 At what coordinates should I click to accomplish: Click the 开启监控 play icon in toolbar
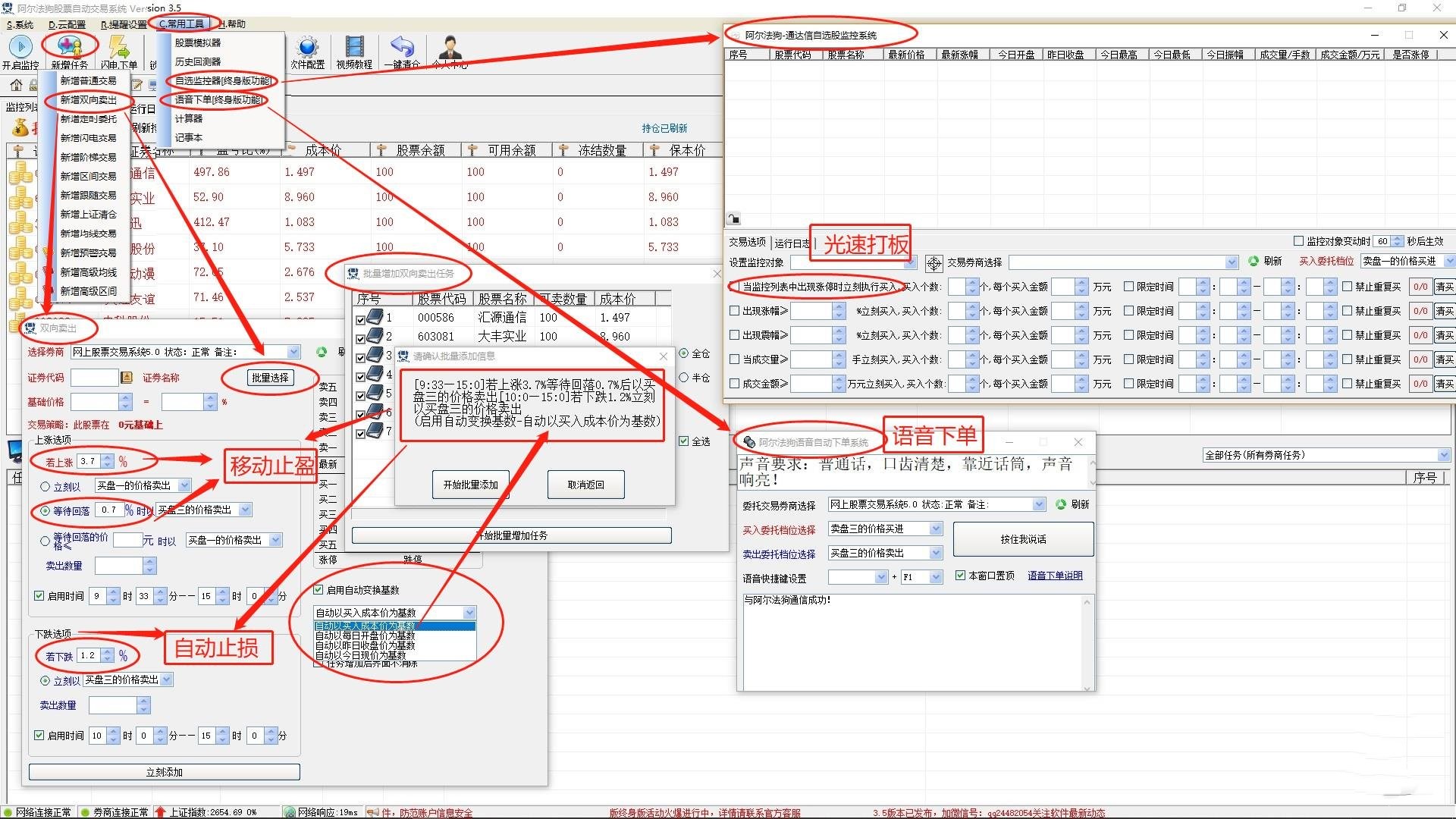point(20,46)
